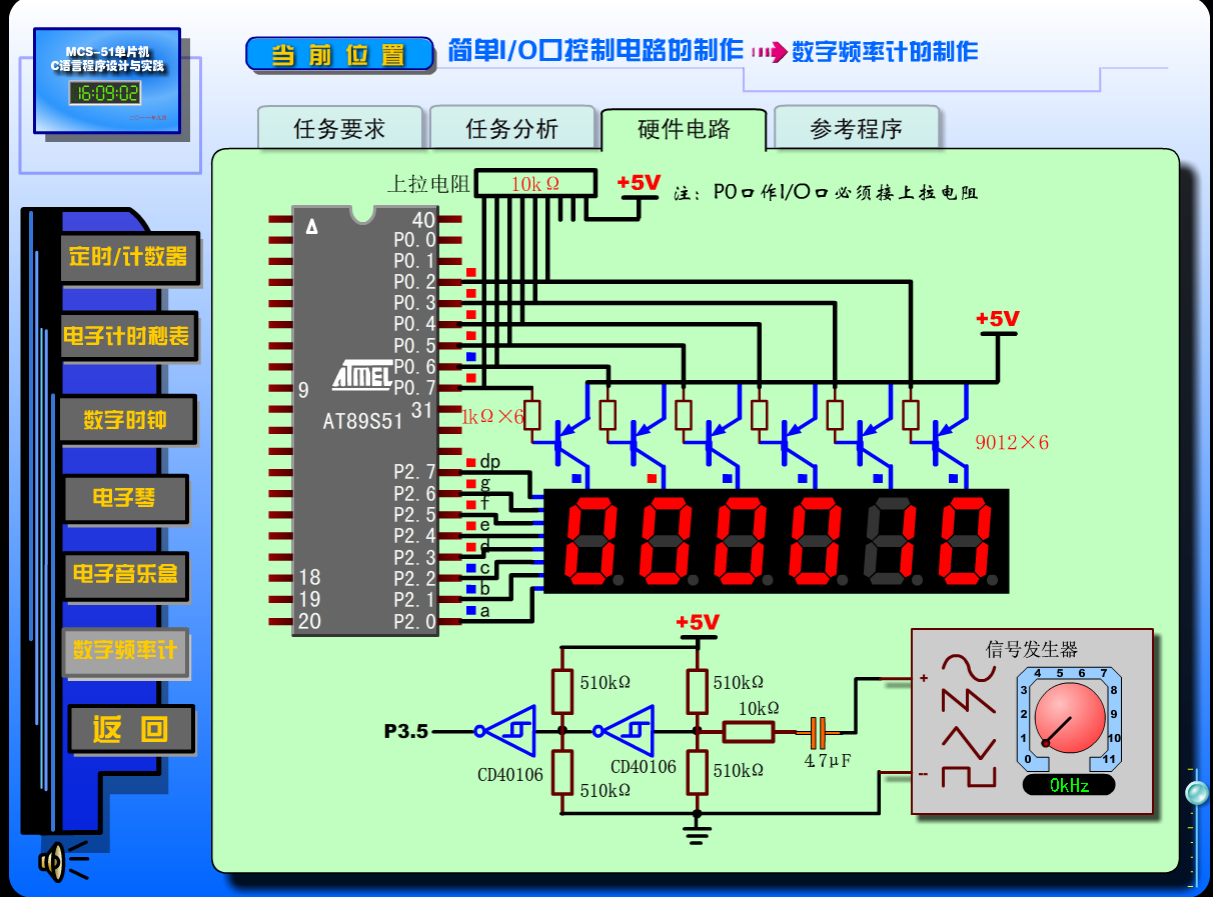Click the Atmel logo on the chip

(362, 375)
